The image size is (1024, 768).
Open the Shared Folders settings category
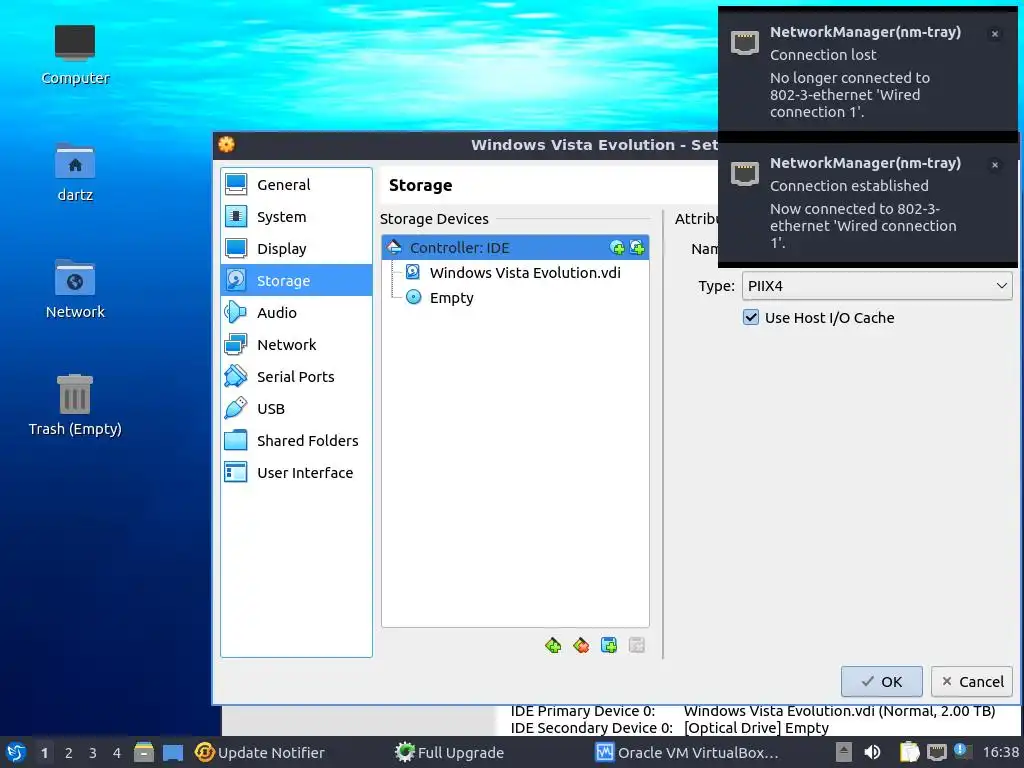click(296, 441)
